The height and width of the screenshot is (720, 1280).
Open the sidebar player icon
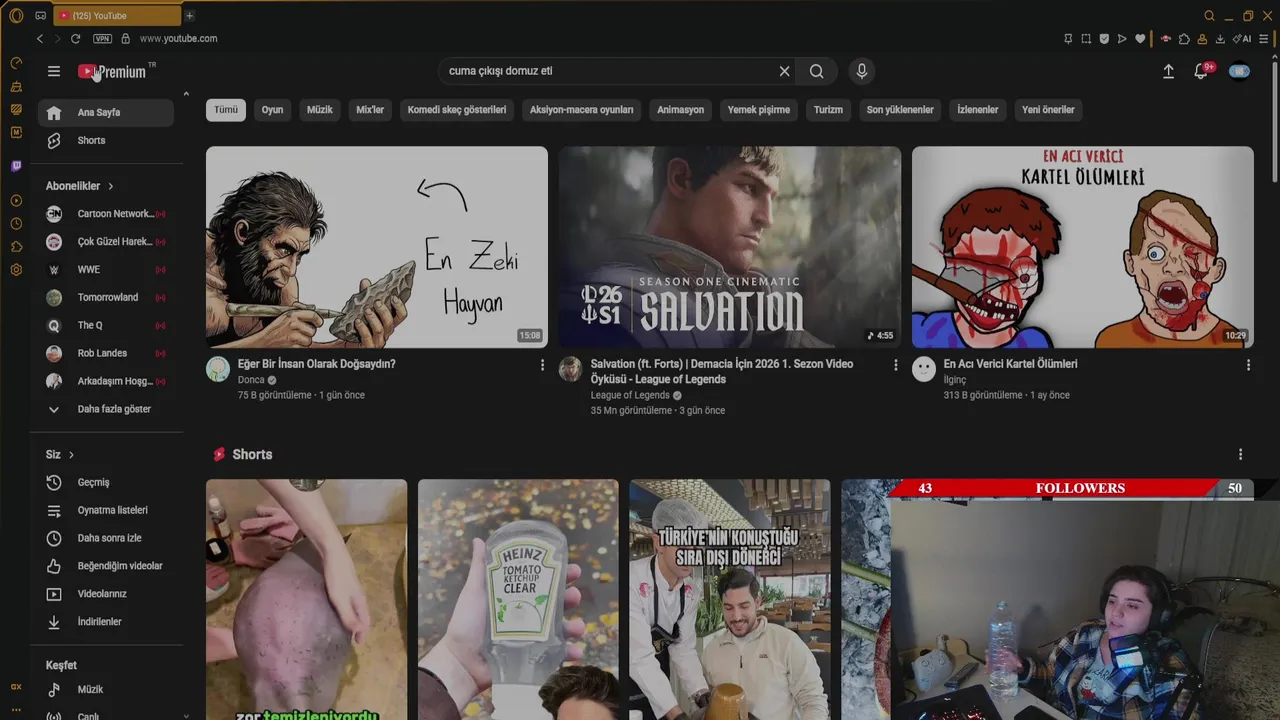coord(16,201)
